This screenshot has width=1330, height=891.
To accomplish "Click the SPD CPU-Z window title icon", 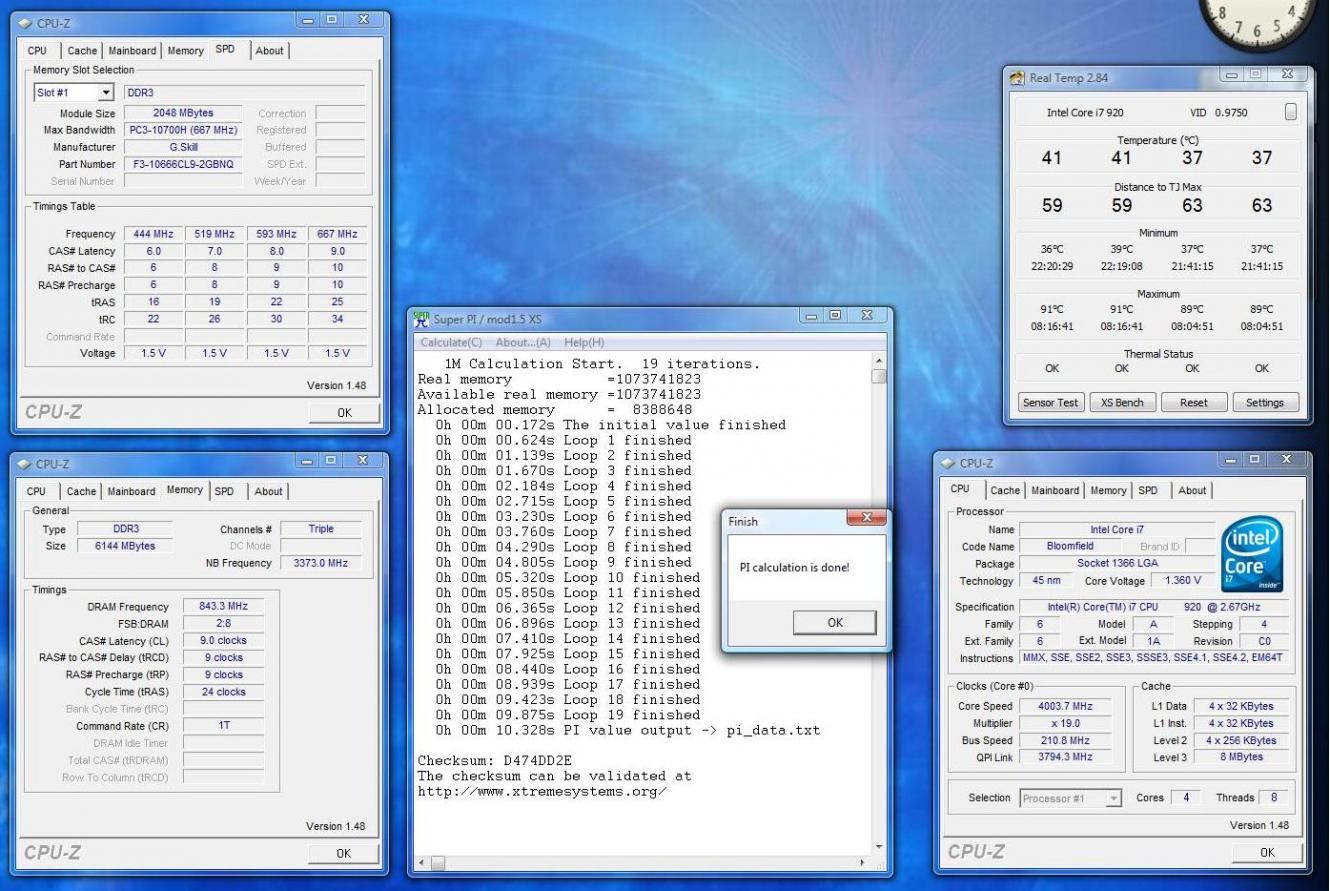I will pos(26,22).
